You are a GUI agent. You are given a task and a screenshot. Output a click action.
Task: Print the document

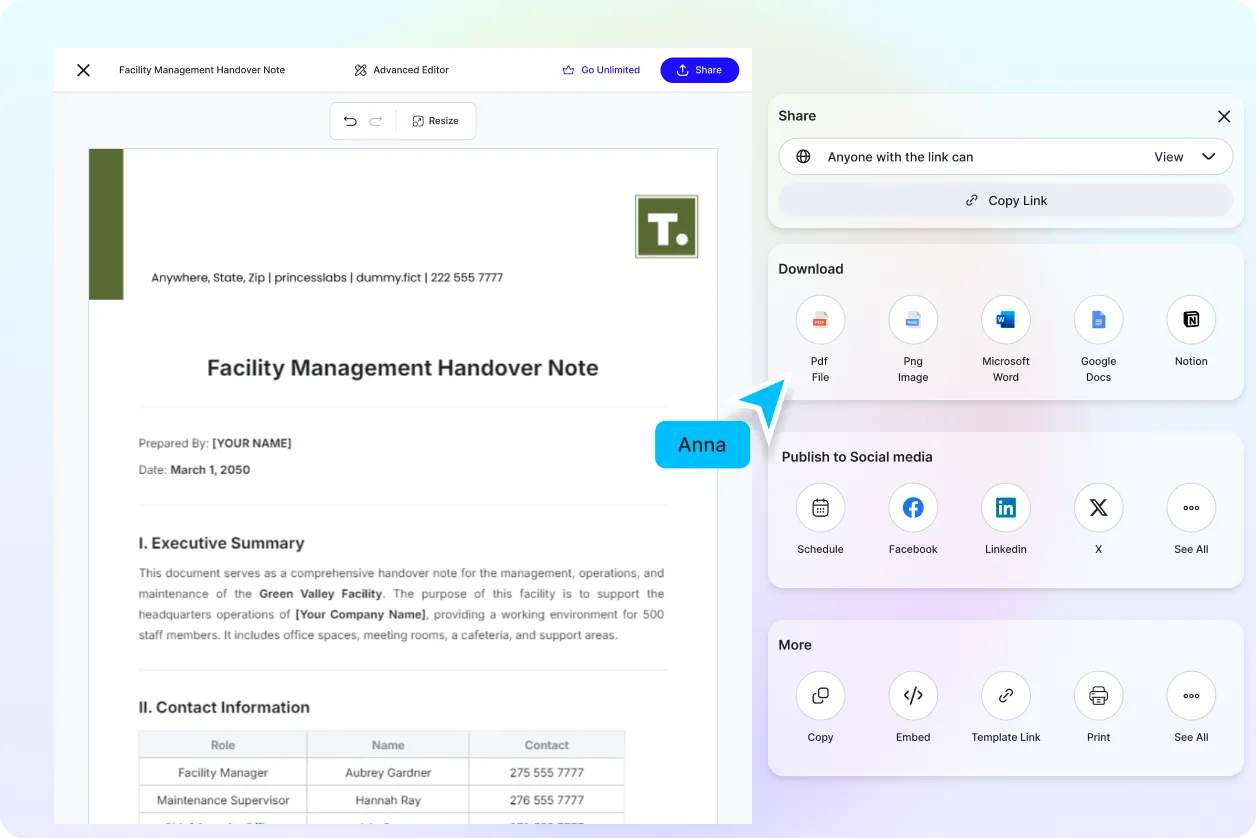(x=1098, y=696)
